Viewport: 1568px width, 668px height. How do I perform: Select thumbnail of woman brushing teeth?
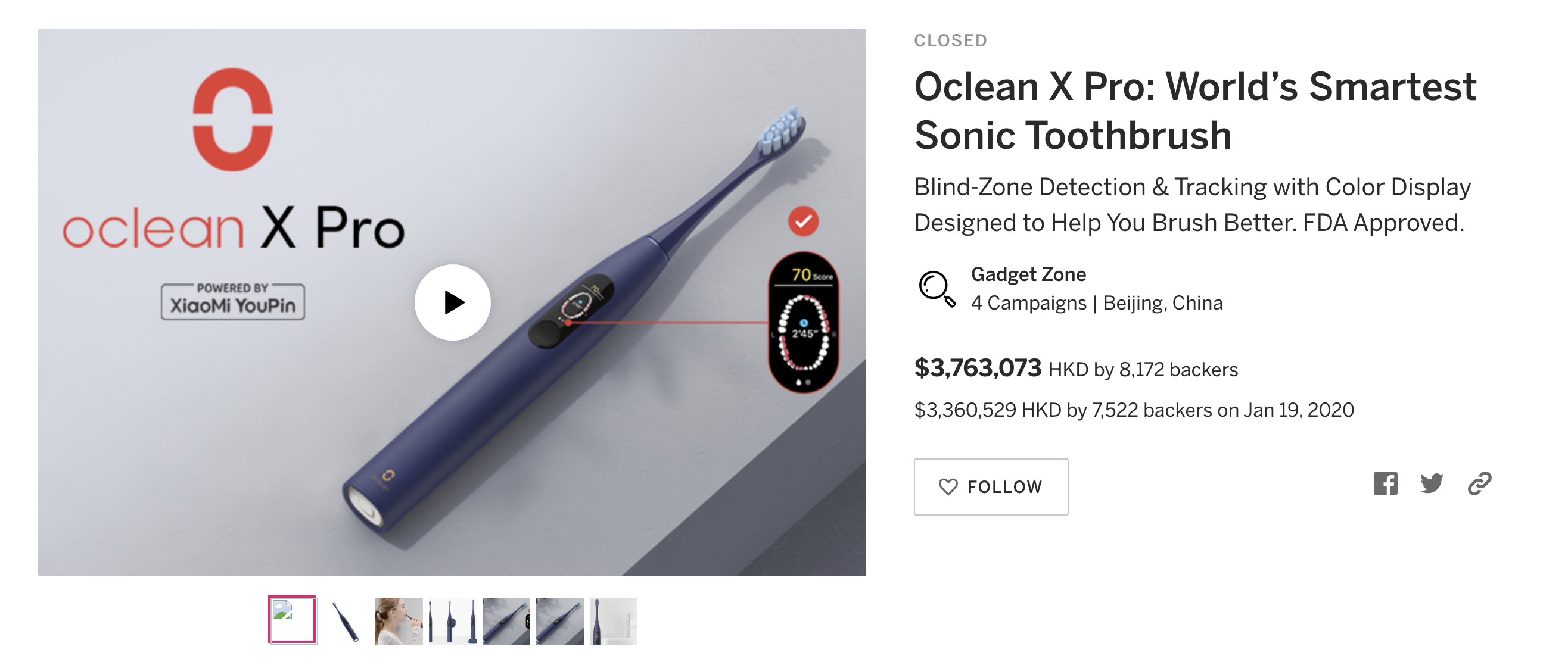(x=399, y=621)
